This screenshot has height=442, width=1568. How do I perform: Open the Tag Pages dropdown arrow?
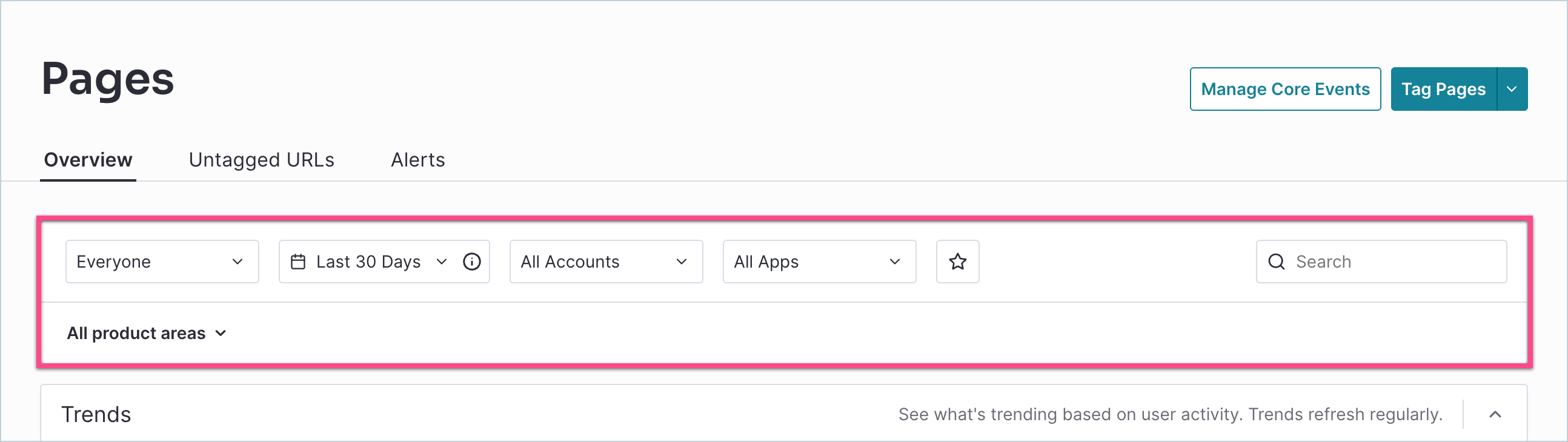(x=1512, y=89)
